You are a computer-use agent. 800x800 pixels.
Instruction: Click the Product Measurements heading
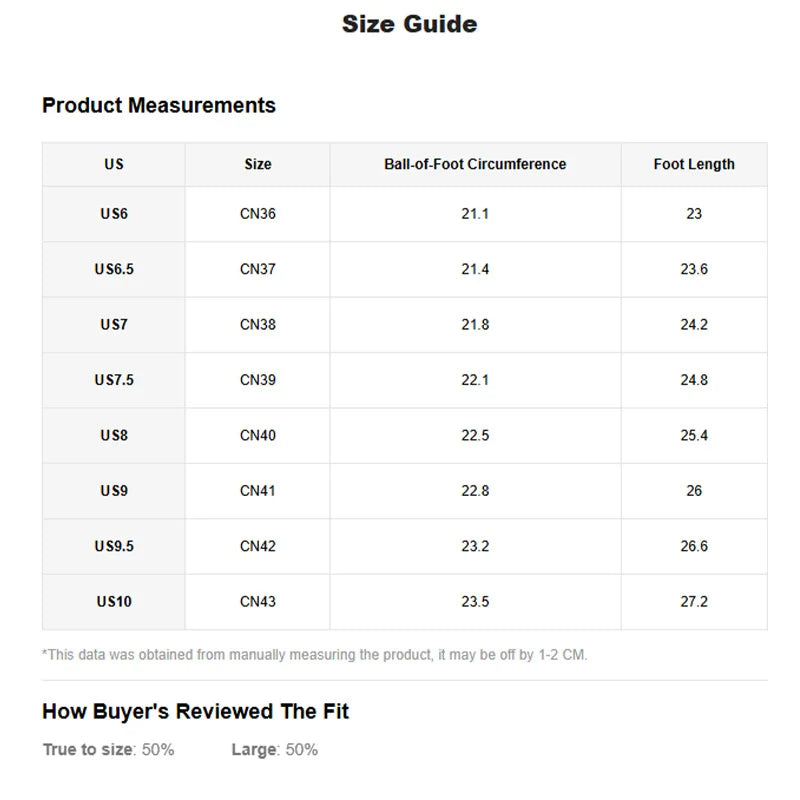(x=159, y=105)
